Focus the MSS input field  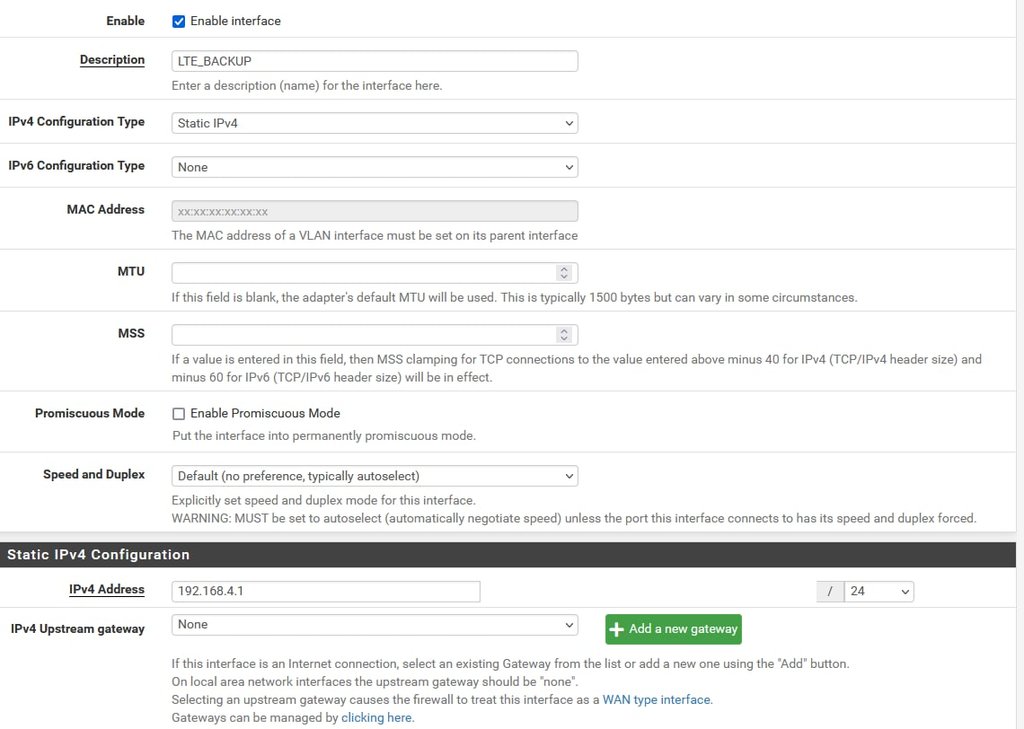coord(362,335)
